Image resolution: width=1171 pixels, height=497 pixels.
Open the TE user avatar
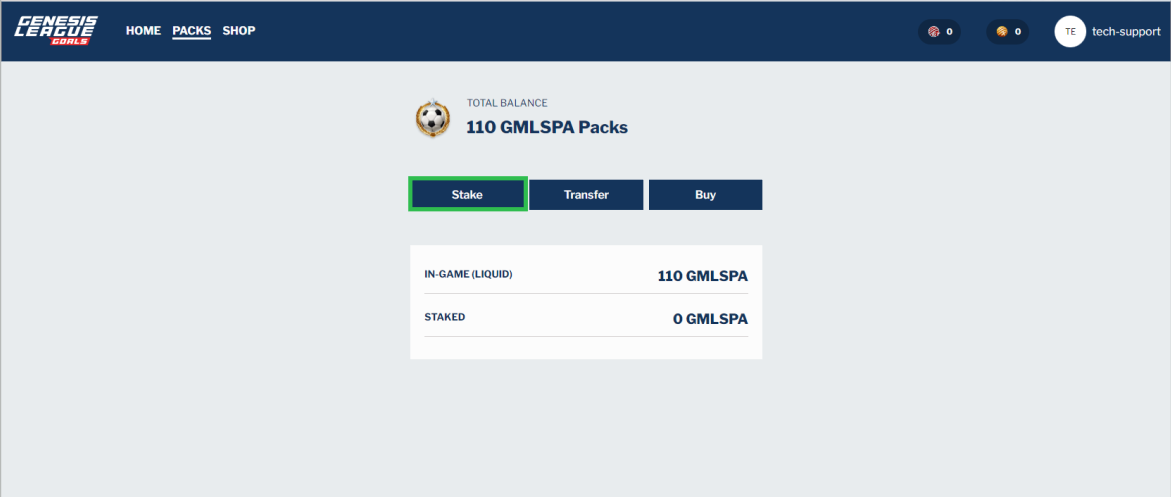[x=1070, y=32]
